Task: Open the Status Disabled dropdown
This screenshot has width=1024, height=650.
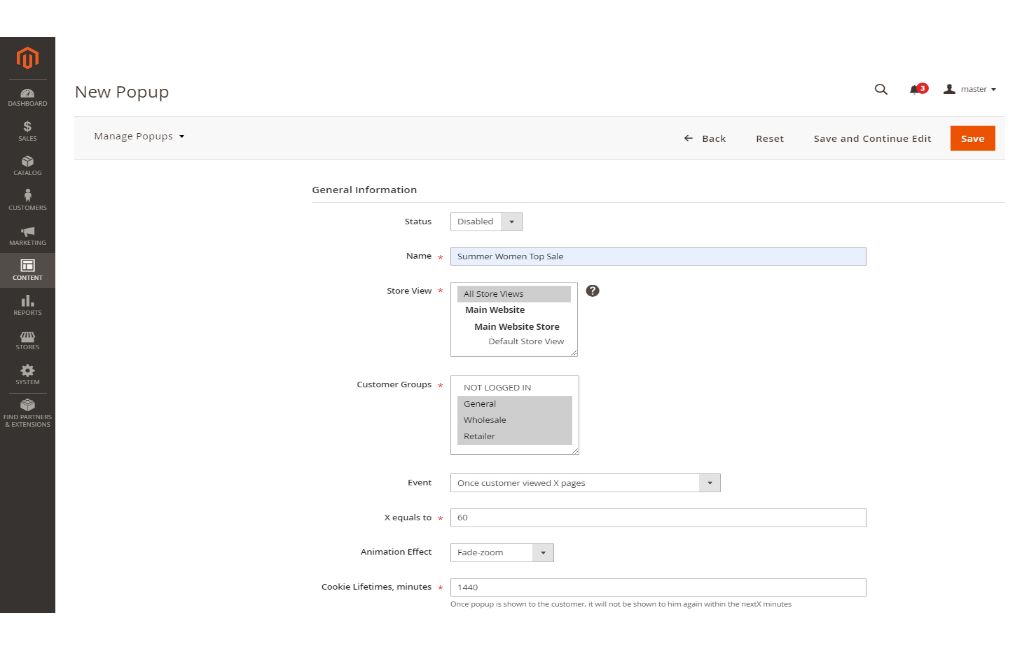Action: 486,221
